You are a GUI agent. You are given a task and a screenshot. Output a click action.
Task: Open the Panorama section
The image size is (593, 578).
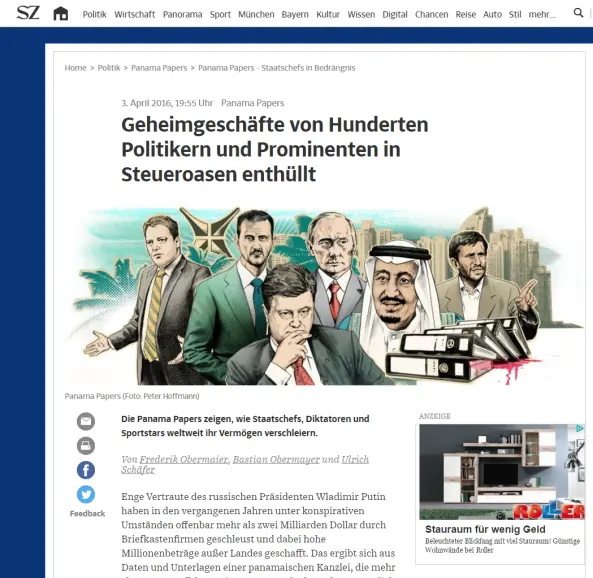[183, 14]
